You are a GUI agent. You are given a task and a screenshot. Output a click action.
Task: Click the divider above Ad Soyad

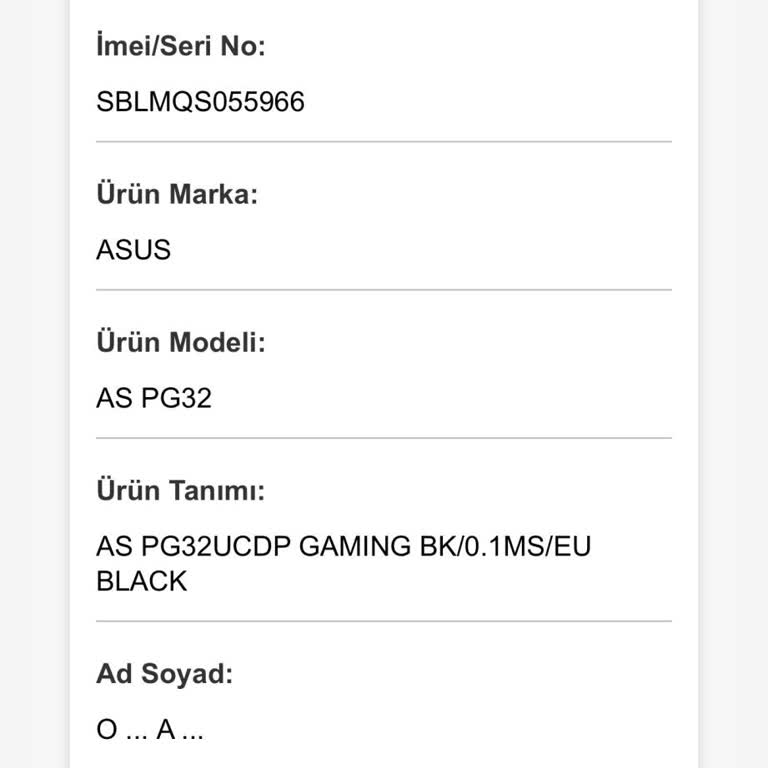384,621
